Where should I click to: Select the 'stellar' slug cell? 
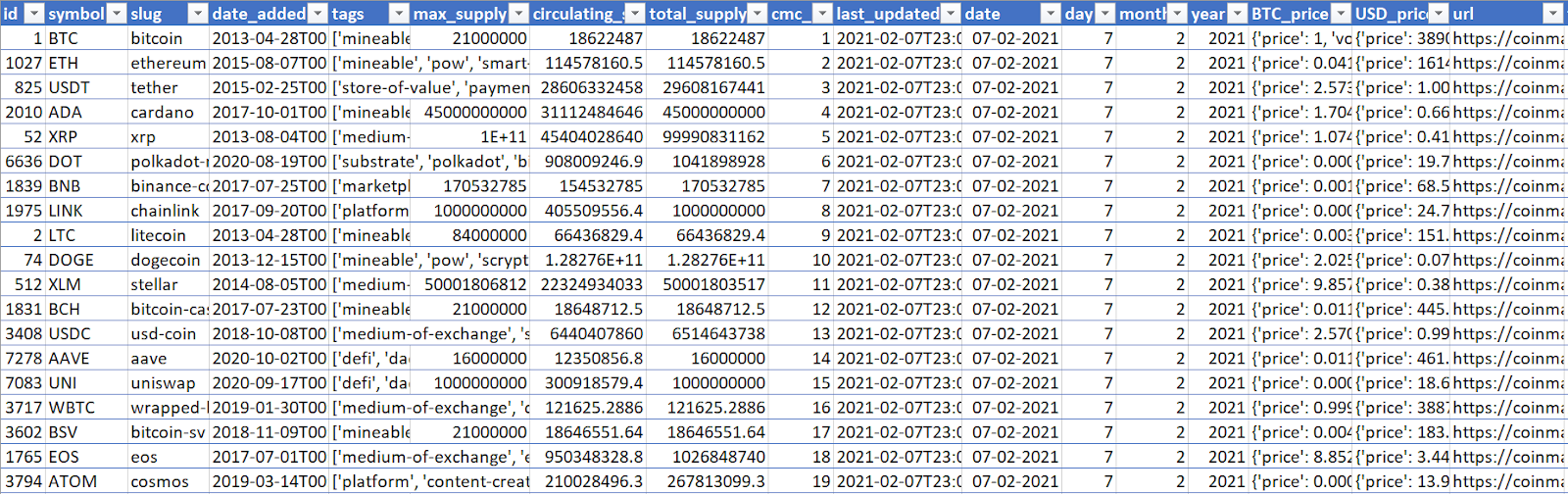[x=168, y=284]
